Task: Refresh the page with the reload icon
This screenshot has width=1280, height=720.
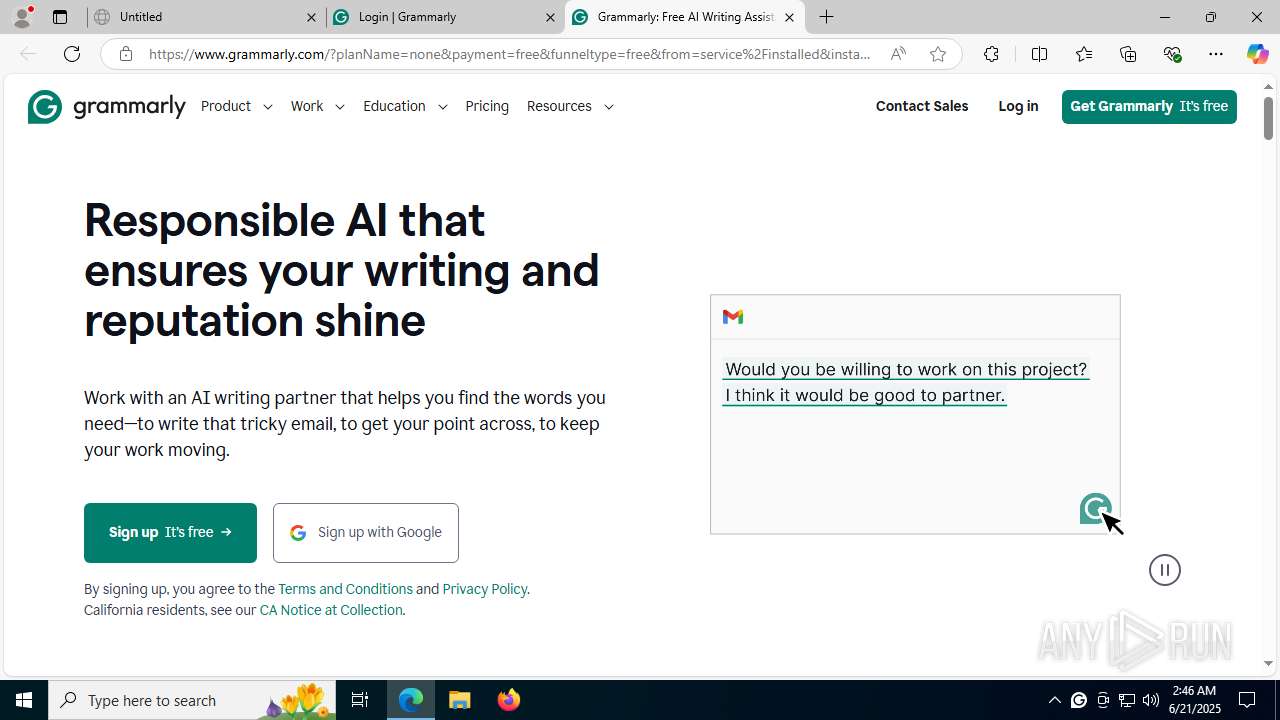Action: [x=72, y=54]
